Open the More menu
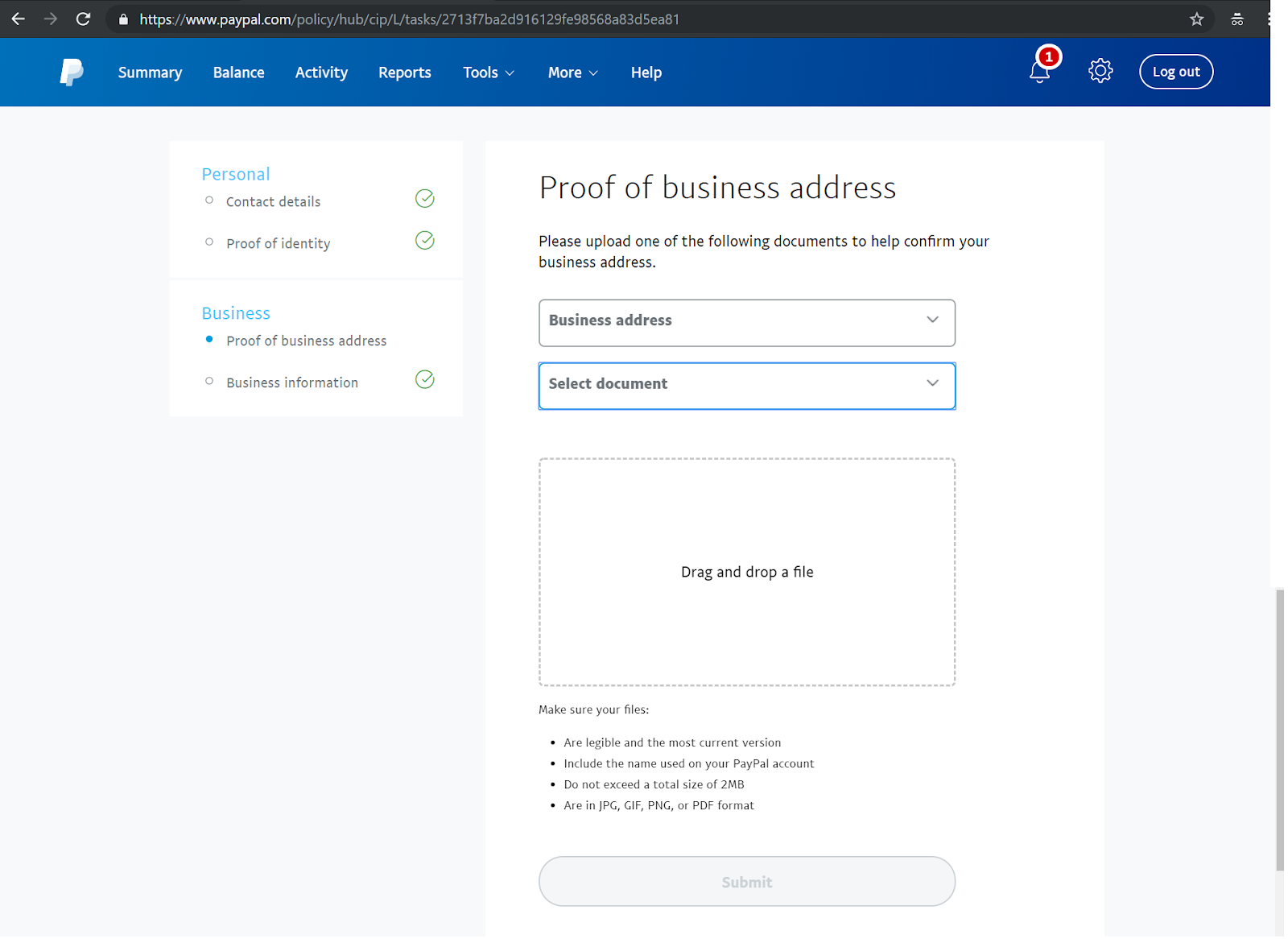The height and width of the screenshot is (939, 1288). (572, 72)
